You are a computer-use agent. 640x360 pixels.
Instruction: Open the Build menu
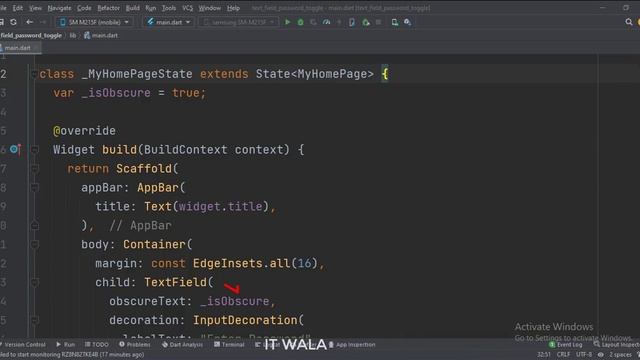pos(133,8)
